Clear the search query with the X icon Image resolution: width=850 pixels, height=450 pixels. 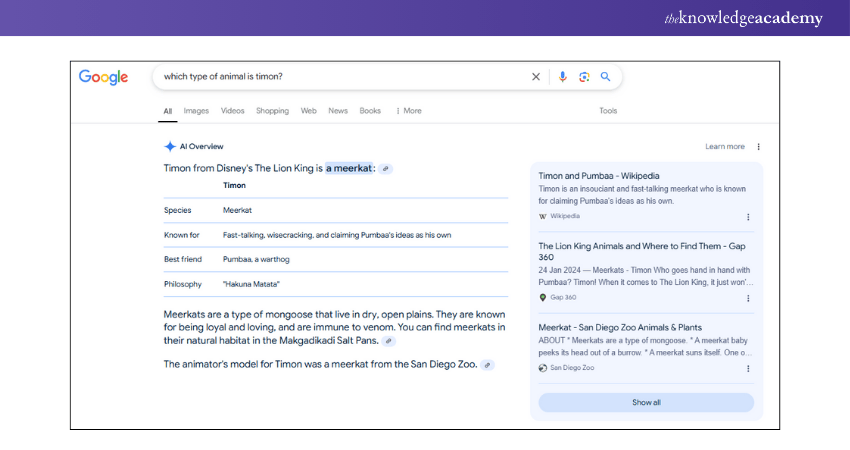click(536, 77)
